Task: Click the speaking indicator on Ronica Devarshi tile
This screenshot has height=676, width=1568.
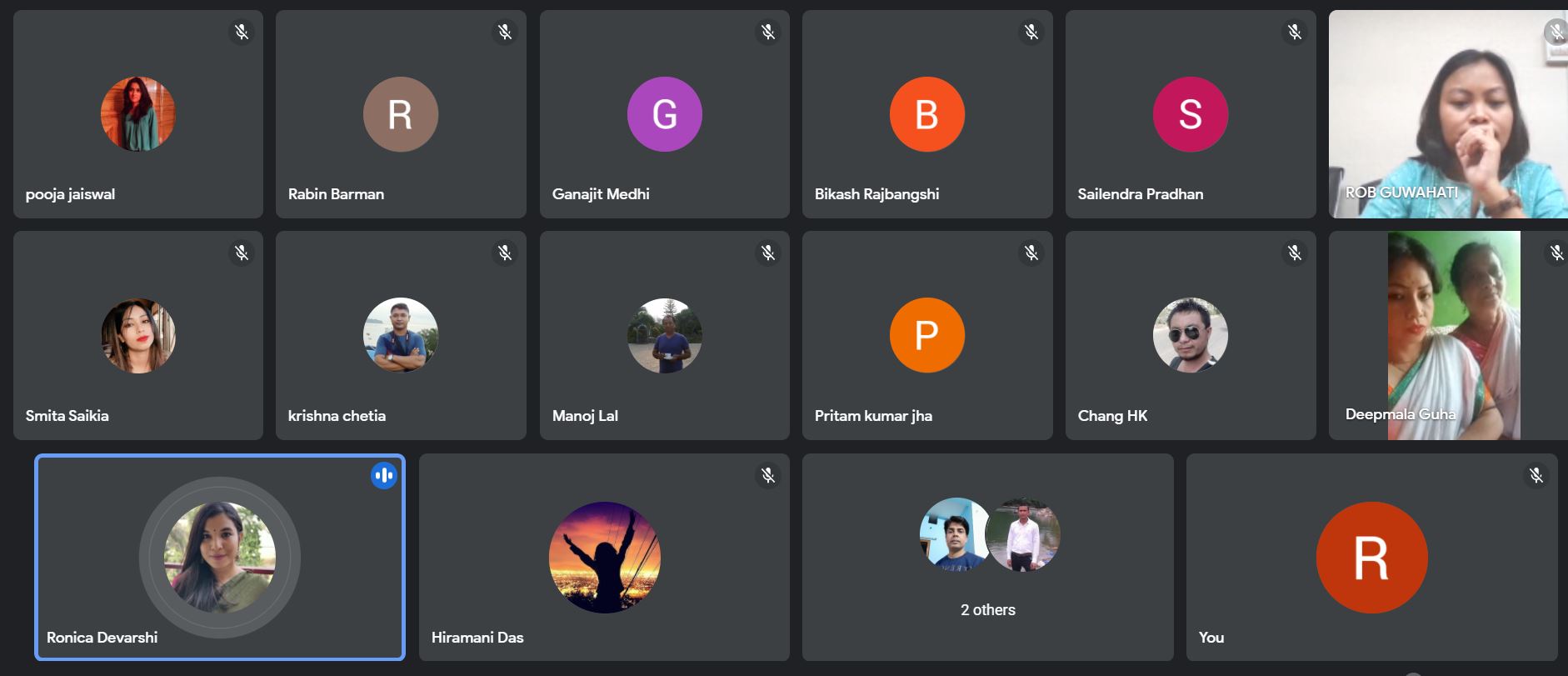Action: tap(384, 476)
